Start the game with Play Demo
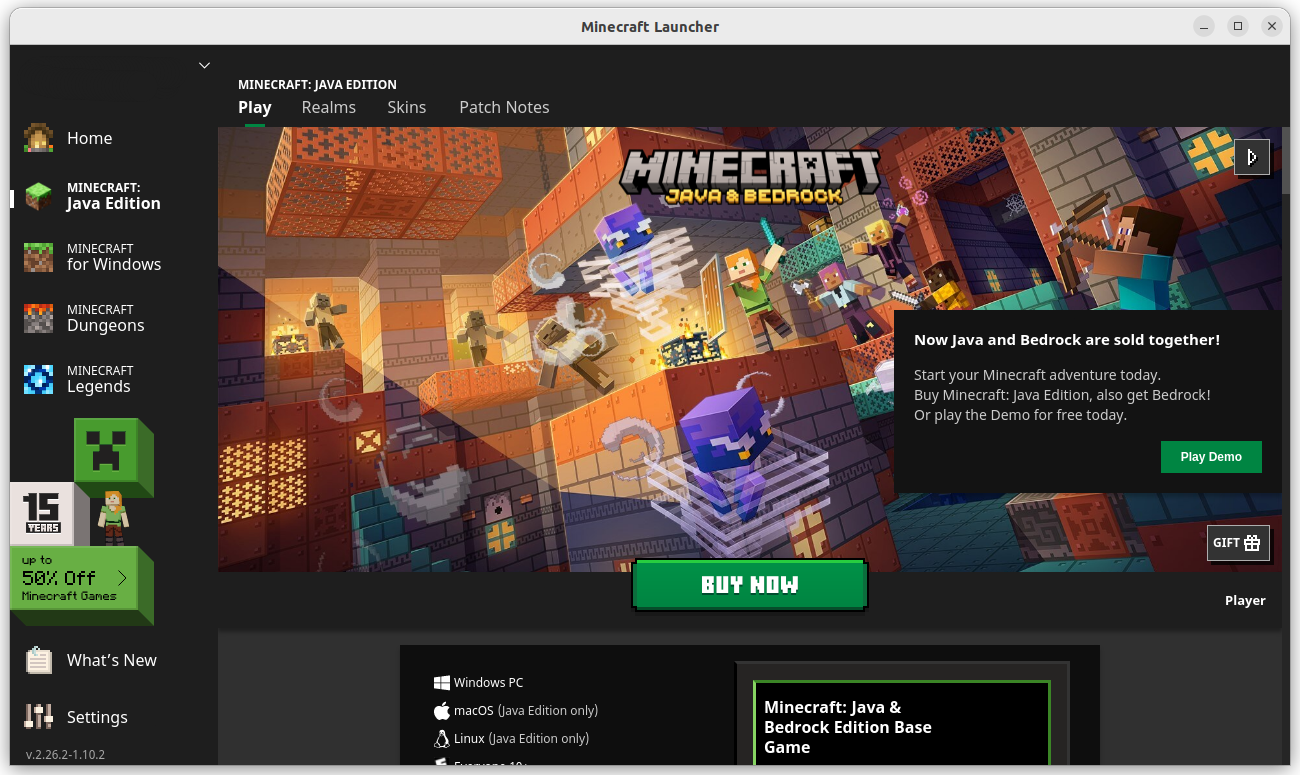Screen dimensions: 1300x775 point(1211,457)
